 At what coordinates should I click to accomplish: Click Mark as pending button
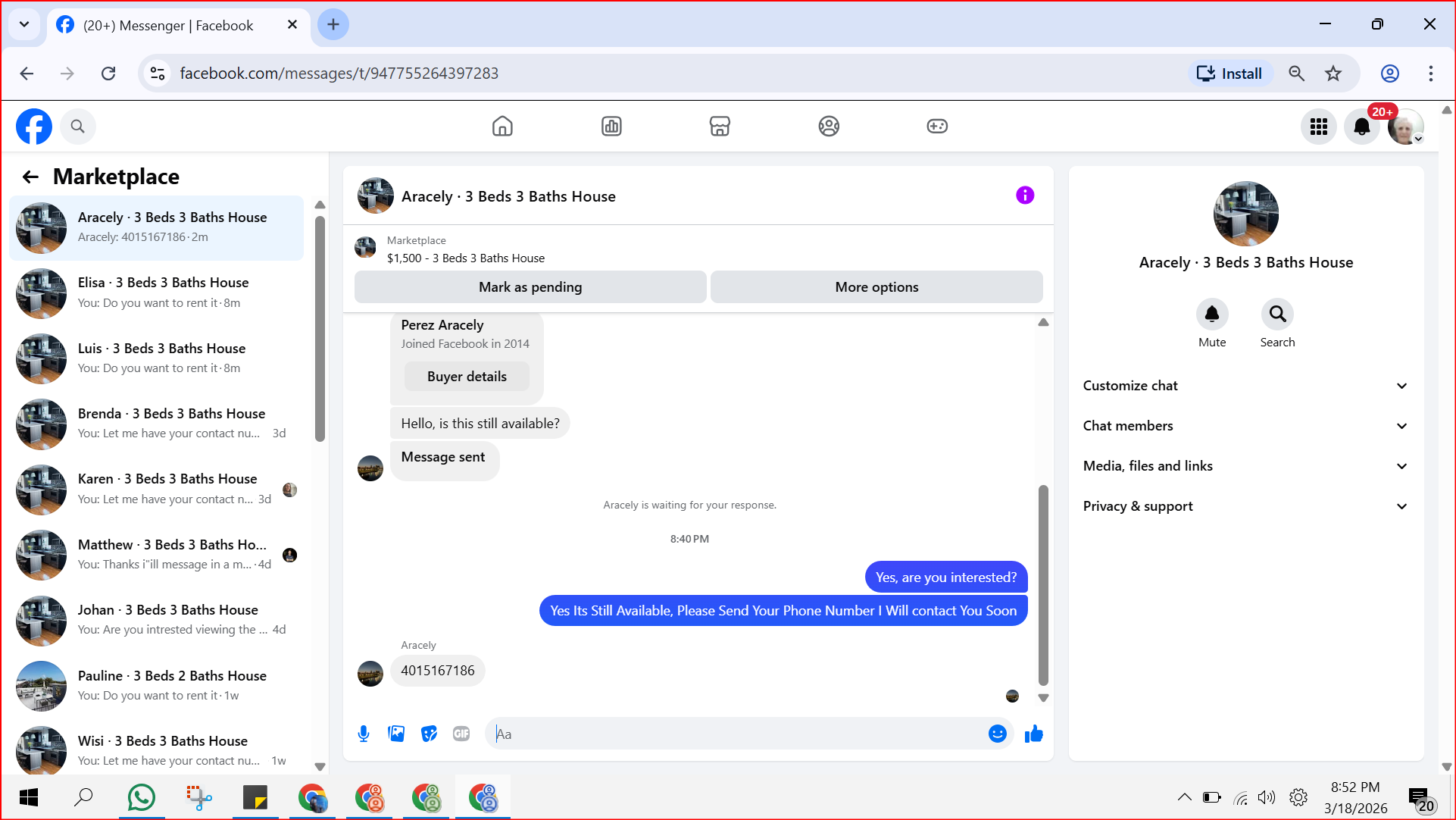click(x=530, y=287)
